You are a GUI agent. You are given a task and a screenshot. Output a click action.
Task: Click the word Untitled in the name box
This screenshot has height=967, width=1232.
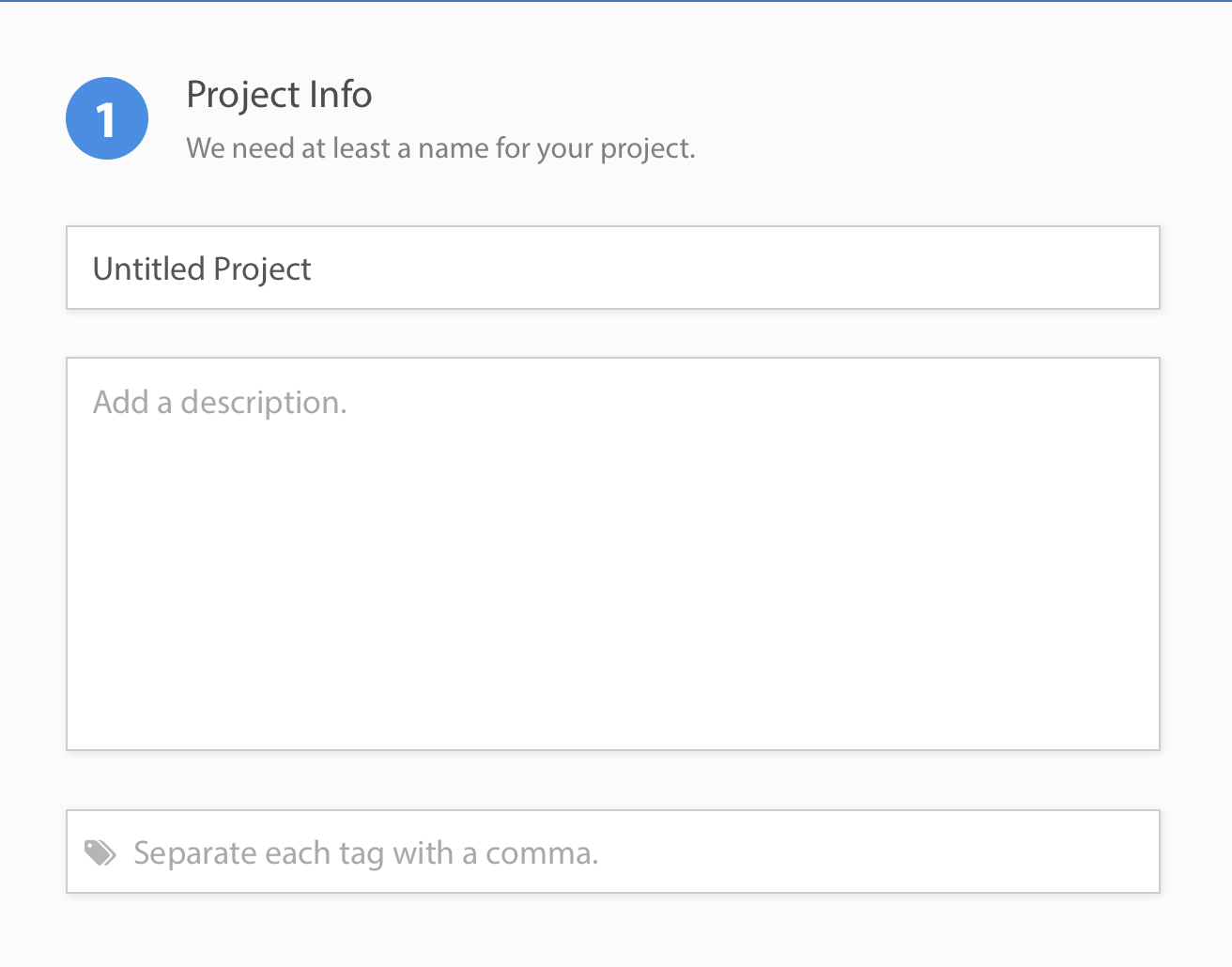(148, 269)
